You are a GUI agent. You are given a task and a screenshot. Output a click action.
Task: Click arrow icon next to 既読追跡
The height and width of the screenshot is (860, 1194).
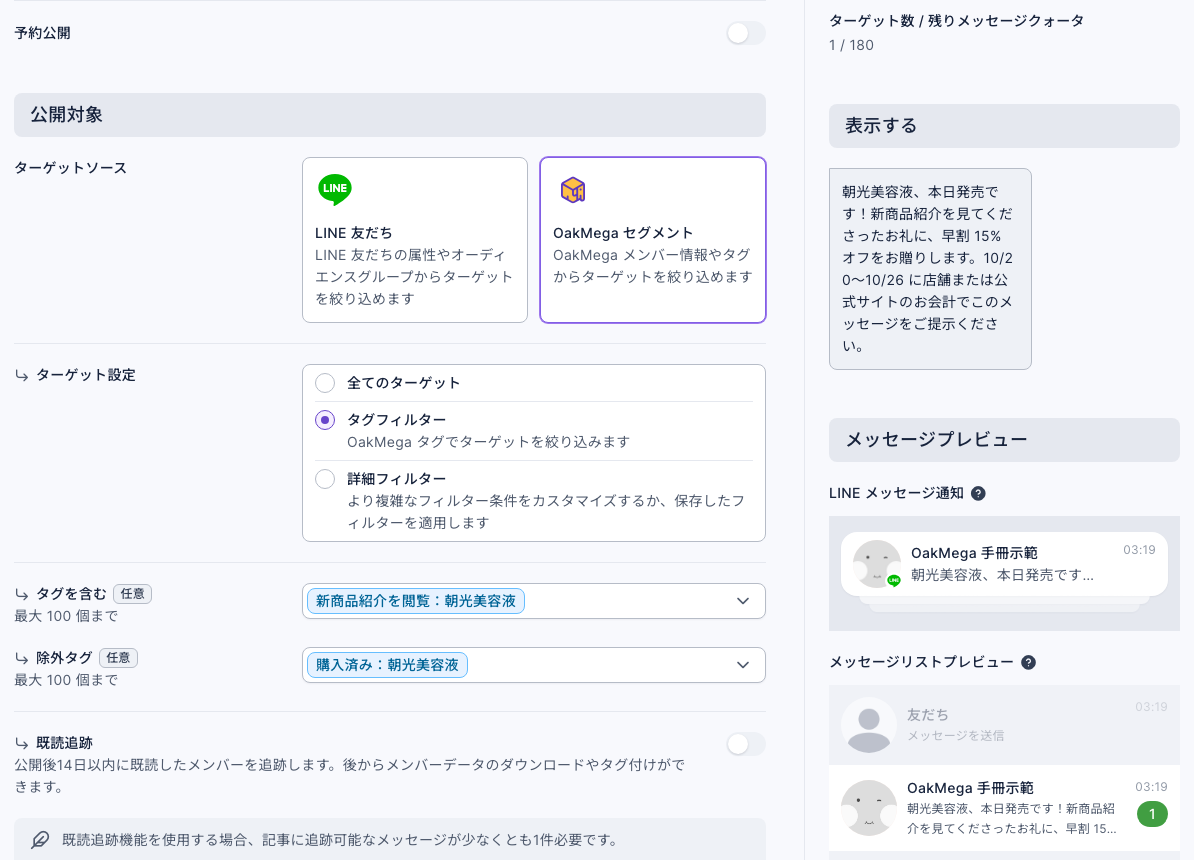tap(21, 743)
